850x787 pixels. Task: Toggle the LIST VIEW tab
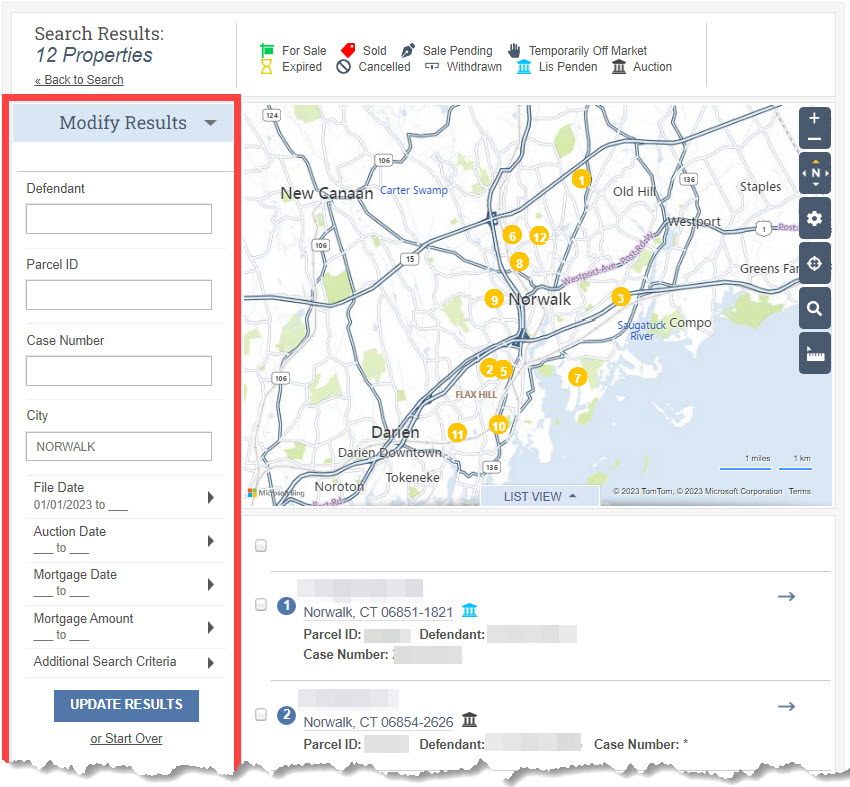click(x=539, y=496)
